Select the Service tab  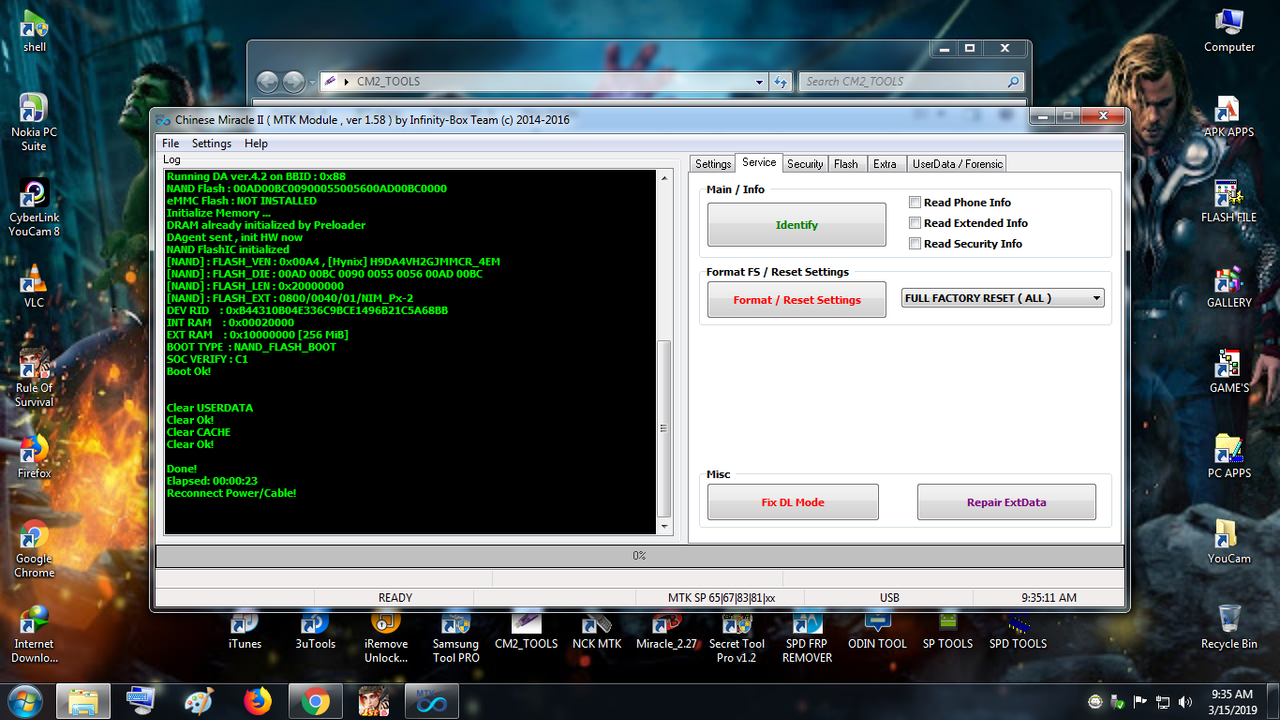pos(759,162)
